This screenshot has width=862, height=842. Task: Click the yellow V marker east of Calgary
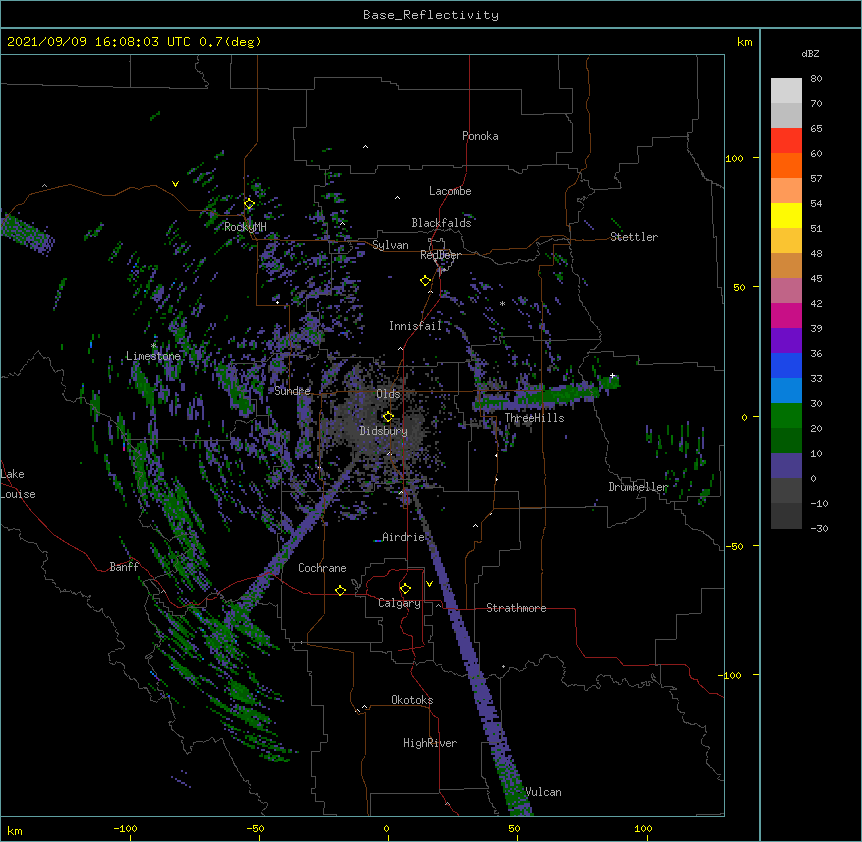pos(429,584)
